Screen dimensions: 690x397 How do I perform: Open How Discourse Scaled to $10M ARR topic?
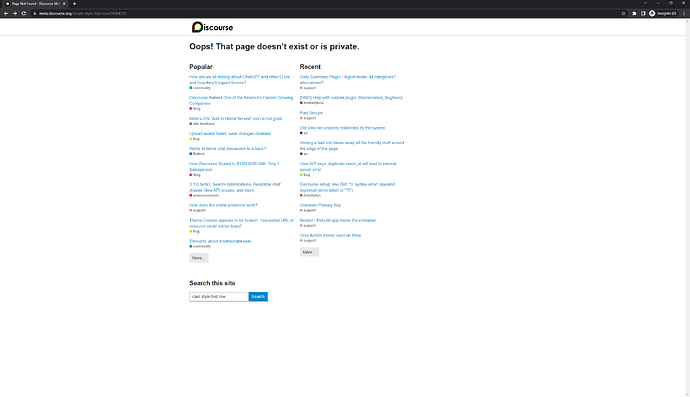[234, 166]
